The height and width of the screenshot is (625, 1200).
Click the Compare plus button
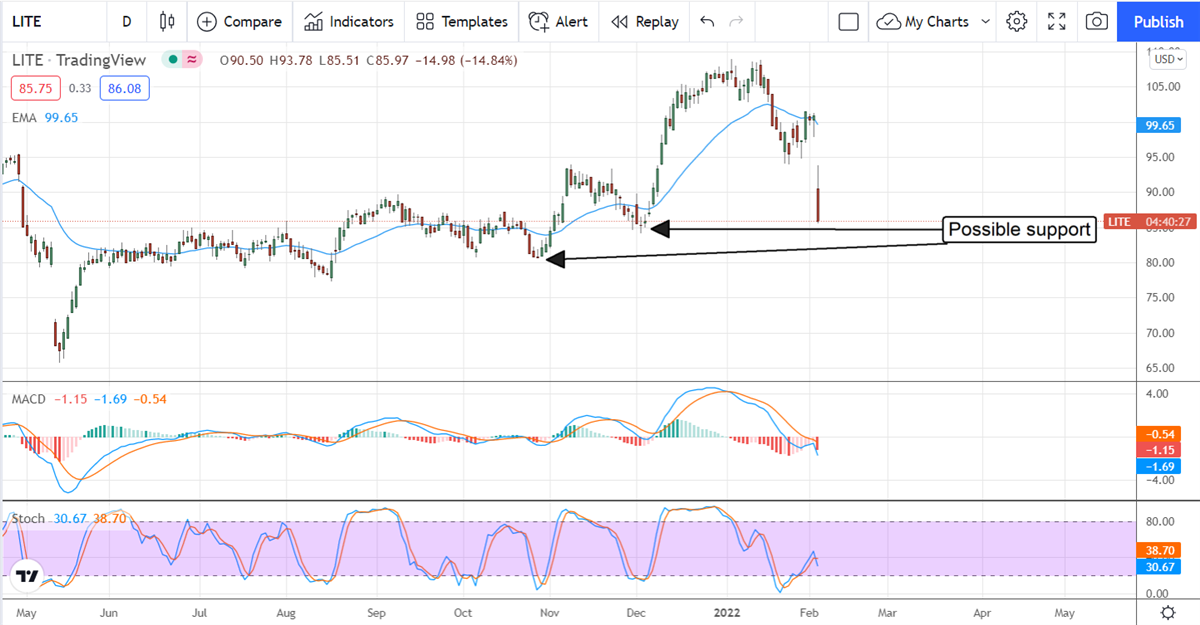tap(239, 21)
